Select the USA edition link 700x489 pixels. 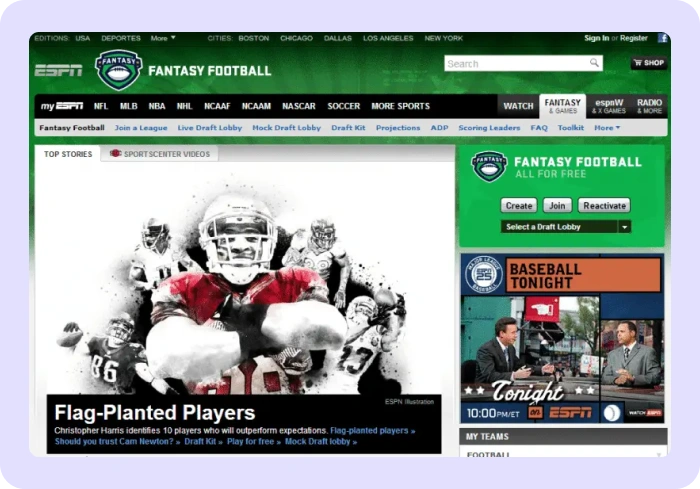tap(83, 38)
